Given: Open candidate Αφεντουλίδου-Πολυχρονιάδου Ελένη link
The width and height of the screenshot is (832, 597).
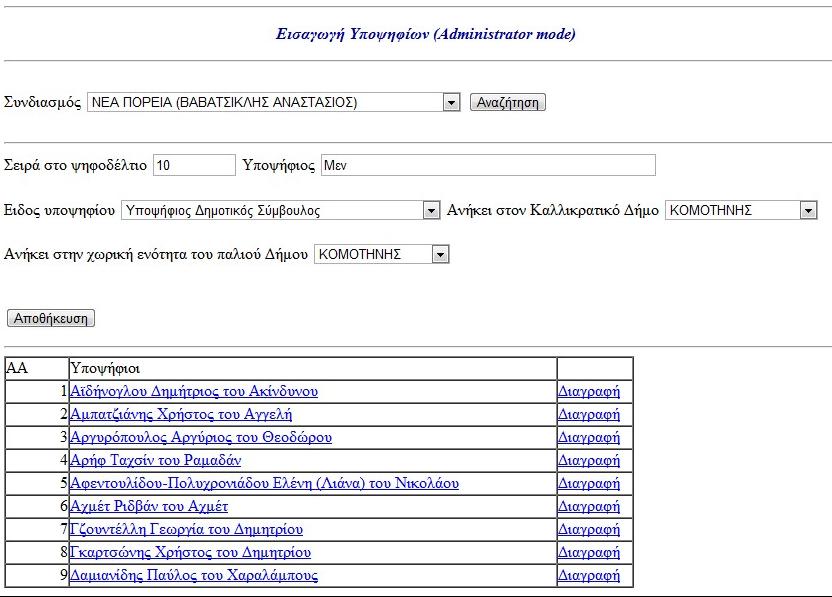Looking at the screenshot, I should pyautogui.click(x=264, y=483).
